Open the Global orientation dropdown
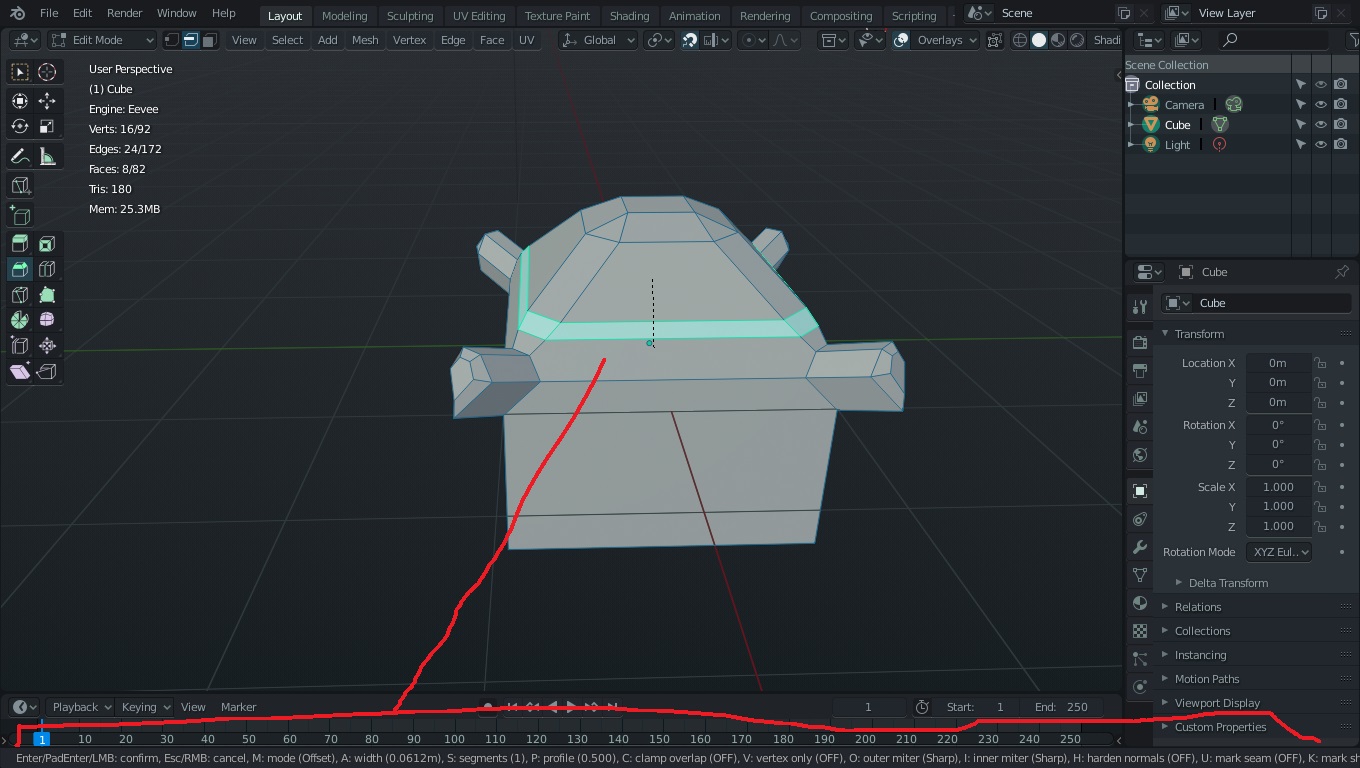The height and width of the screenshot is (768, 1360). [x=598, y=40]
